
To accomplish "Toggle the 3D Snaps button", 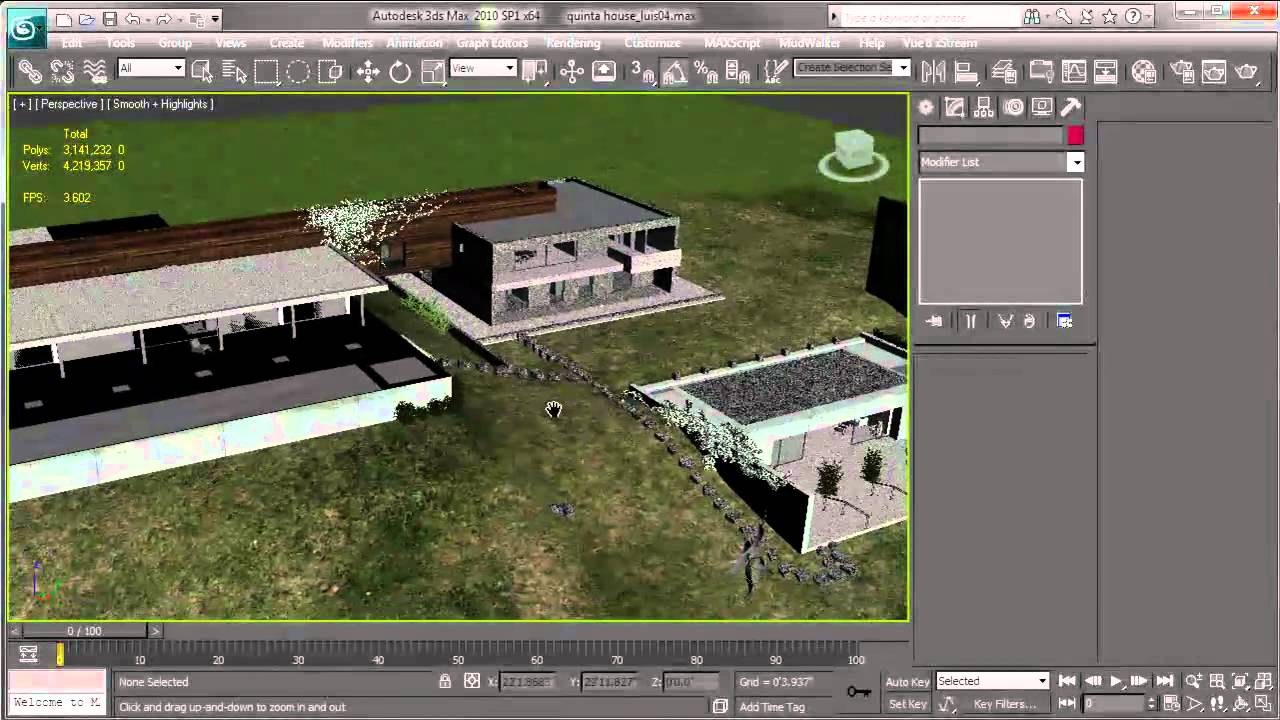I will tap(642, 71).
